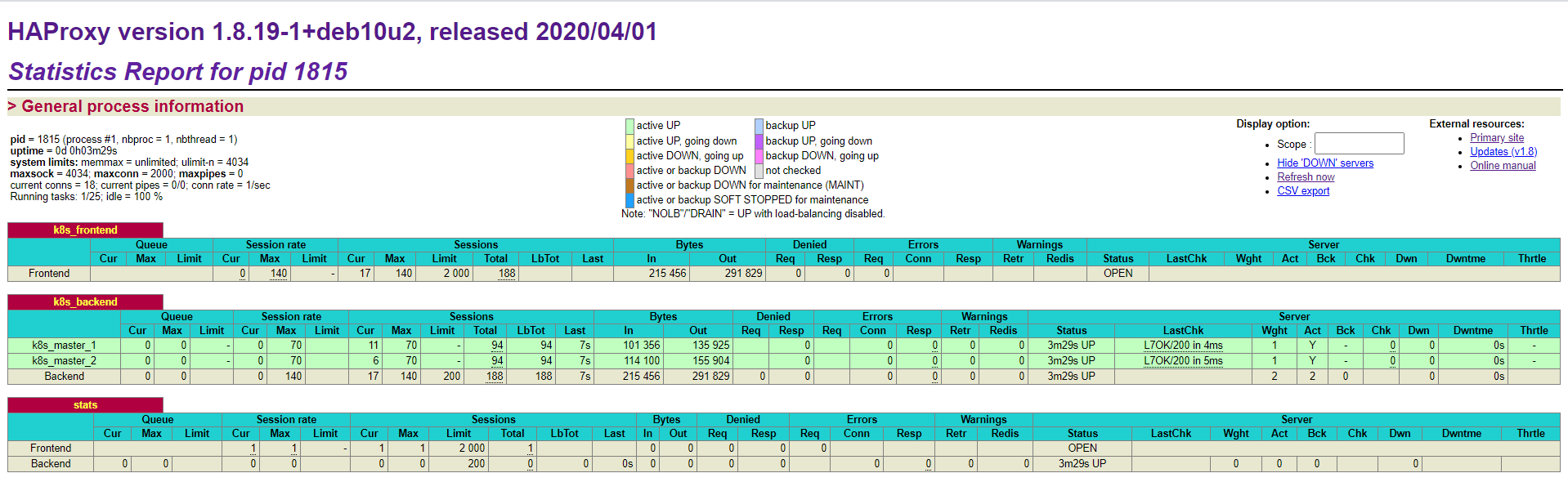1568x482 pixels.
Task: Click the Refresh now link
Action: click(1306, 177)
